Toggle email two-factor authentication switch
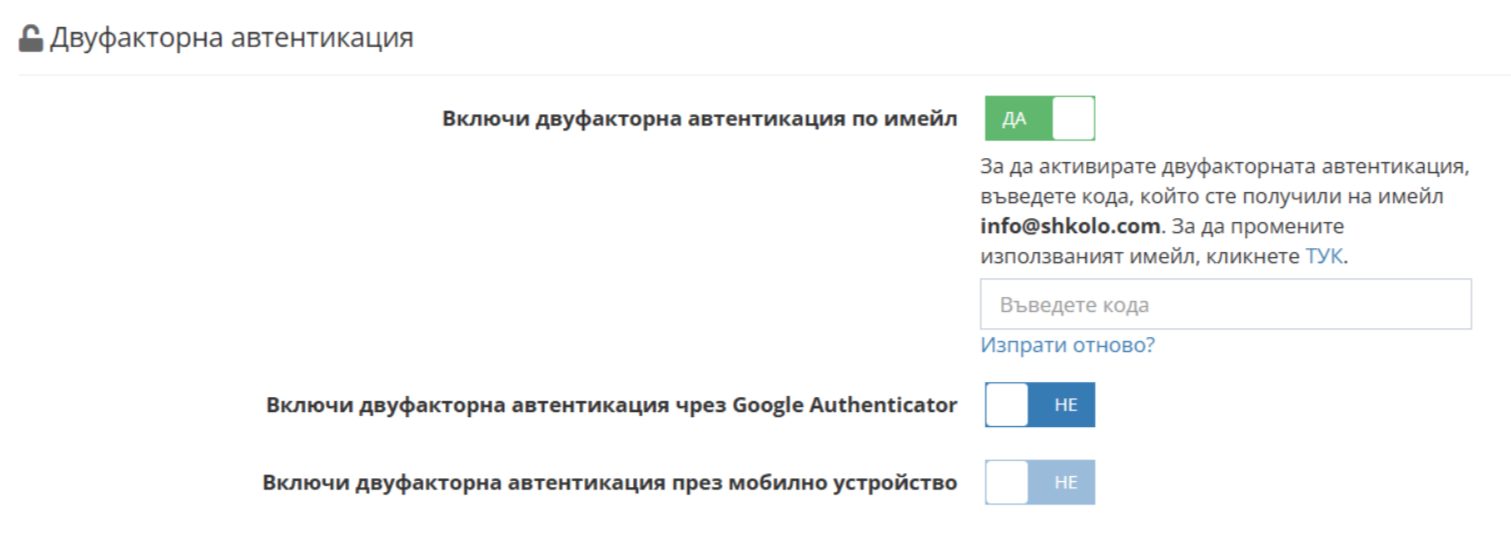This screenshot has height=537, width=1511. click(x=1039, y=119)
